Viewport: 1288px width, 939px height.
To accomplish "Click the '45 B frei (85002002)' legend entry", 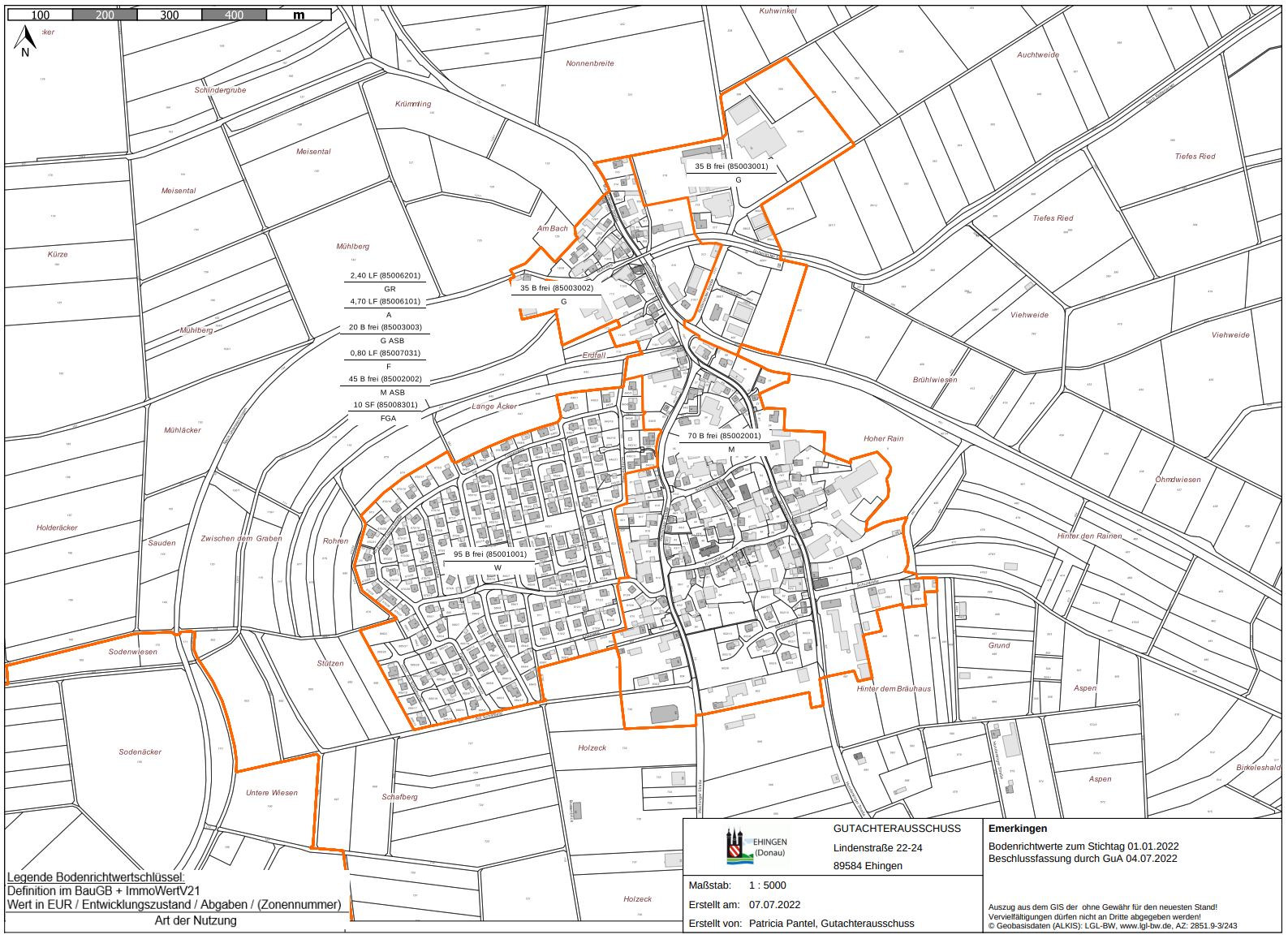I will pyautogui.click(x=385, y=379).
